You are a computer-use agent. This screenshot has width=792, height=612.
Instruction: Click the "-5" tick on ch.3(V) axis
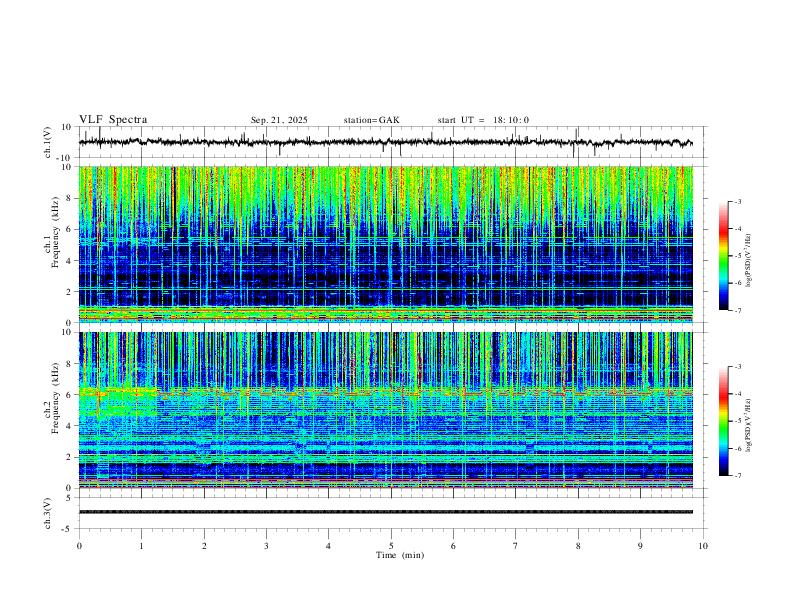coord(68,529)
